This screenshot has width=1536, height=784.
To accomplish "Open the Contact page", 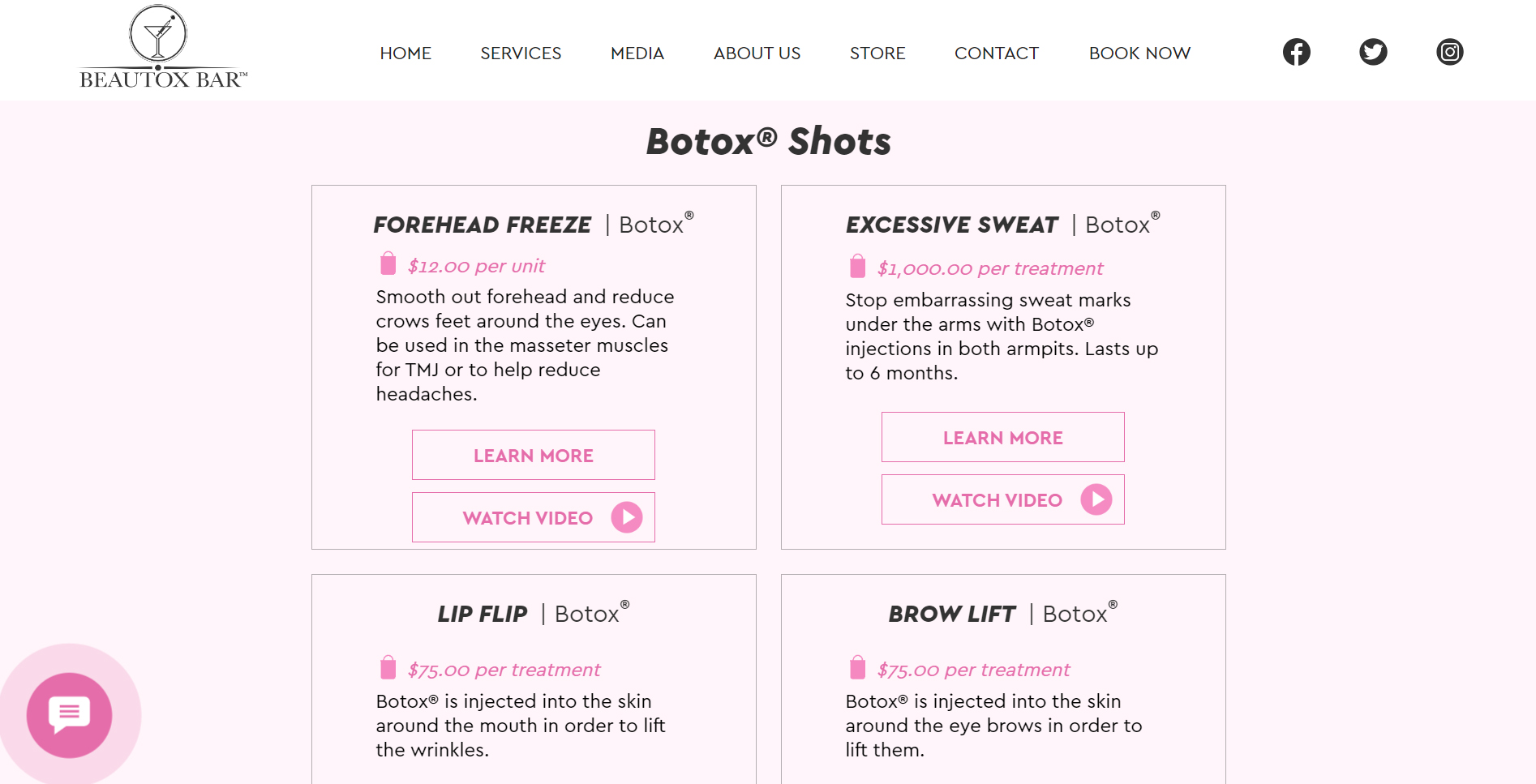I will (x=997, y=54).
